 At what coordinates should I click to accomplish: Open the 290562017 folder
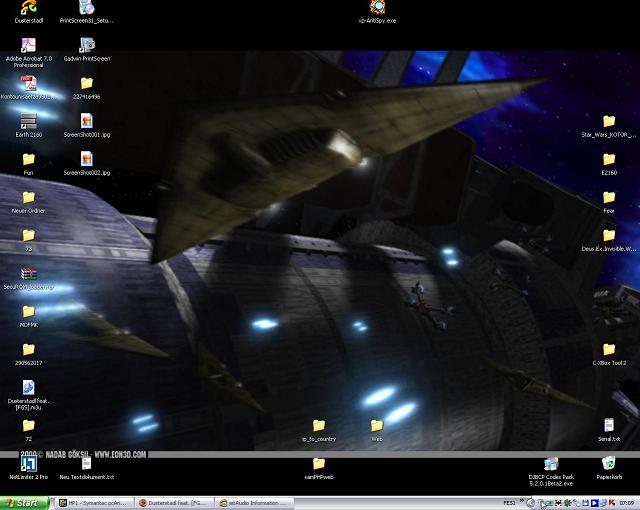(29, 350)
